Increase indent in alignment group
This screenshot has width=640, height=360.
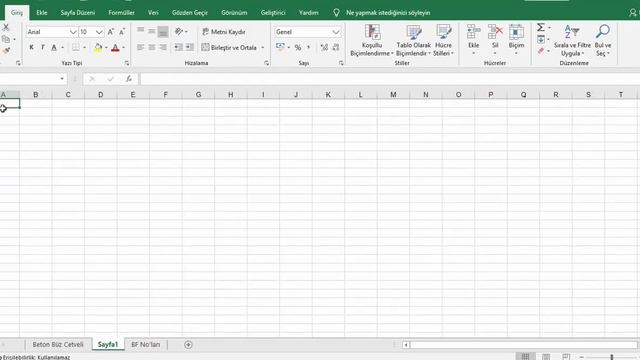click(189, 47)
